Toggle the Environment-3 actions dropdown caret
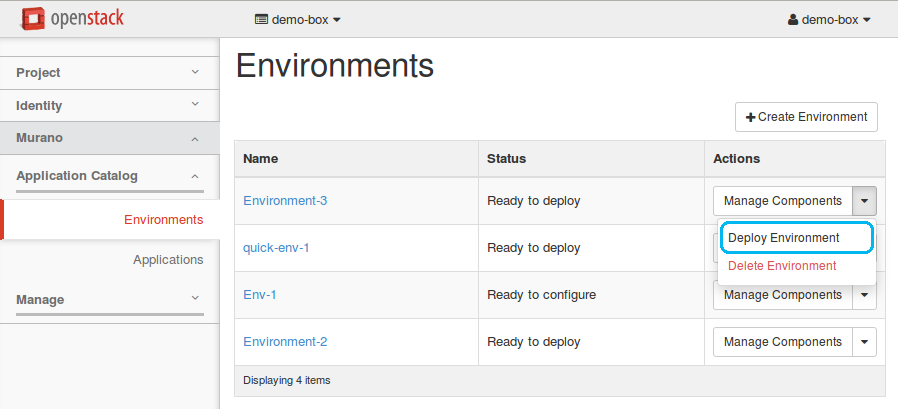 click(864, 201)
